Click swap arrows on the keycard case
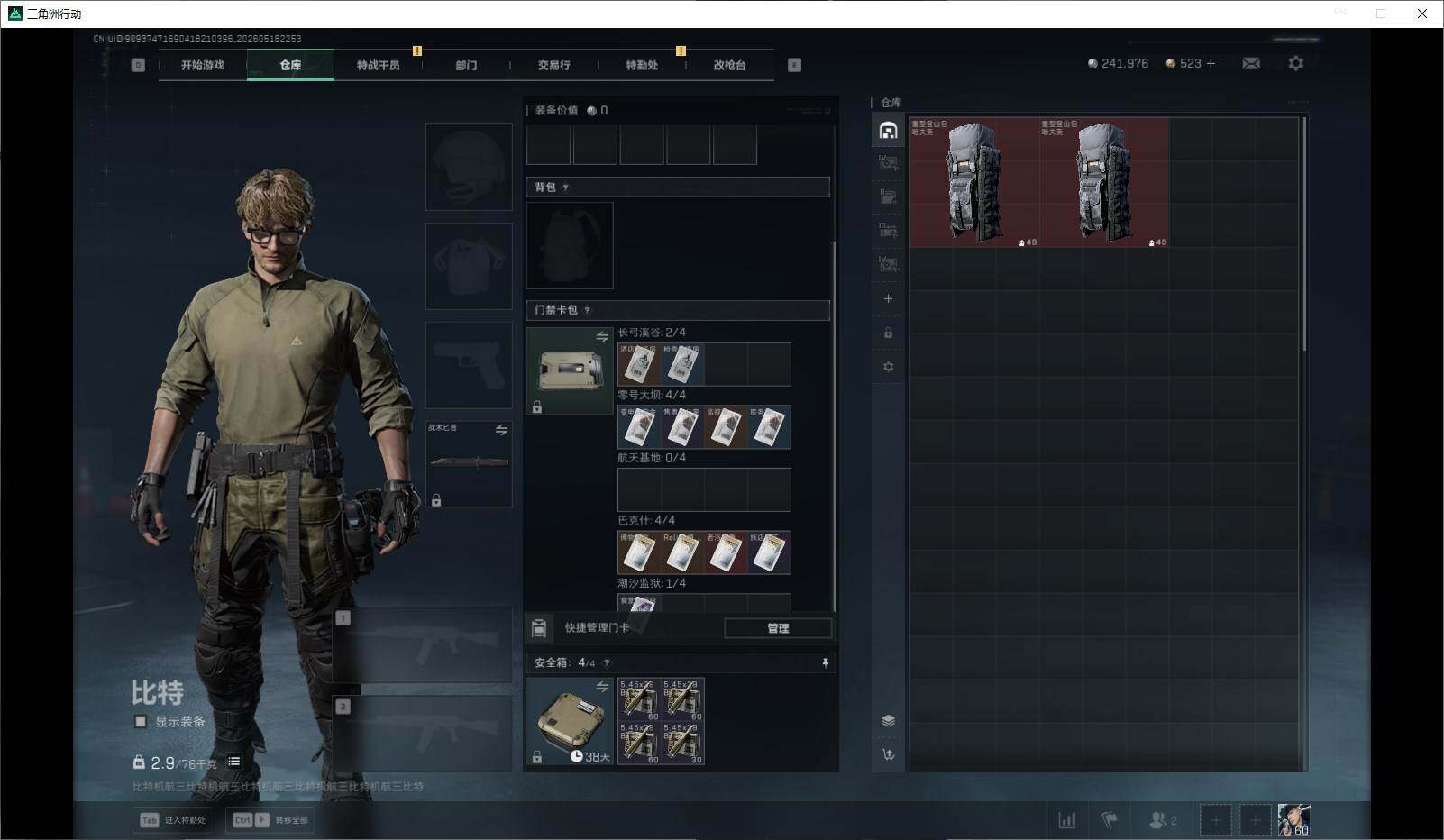This screenshot has height=840, width=1444. [x=602, y=337]
